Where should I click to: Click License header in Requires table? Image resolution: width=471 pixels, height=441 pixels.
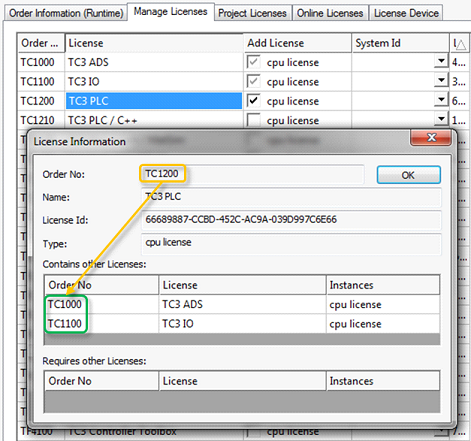click(x=243, y=381)
